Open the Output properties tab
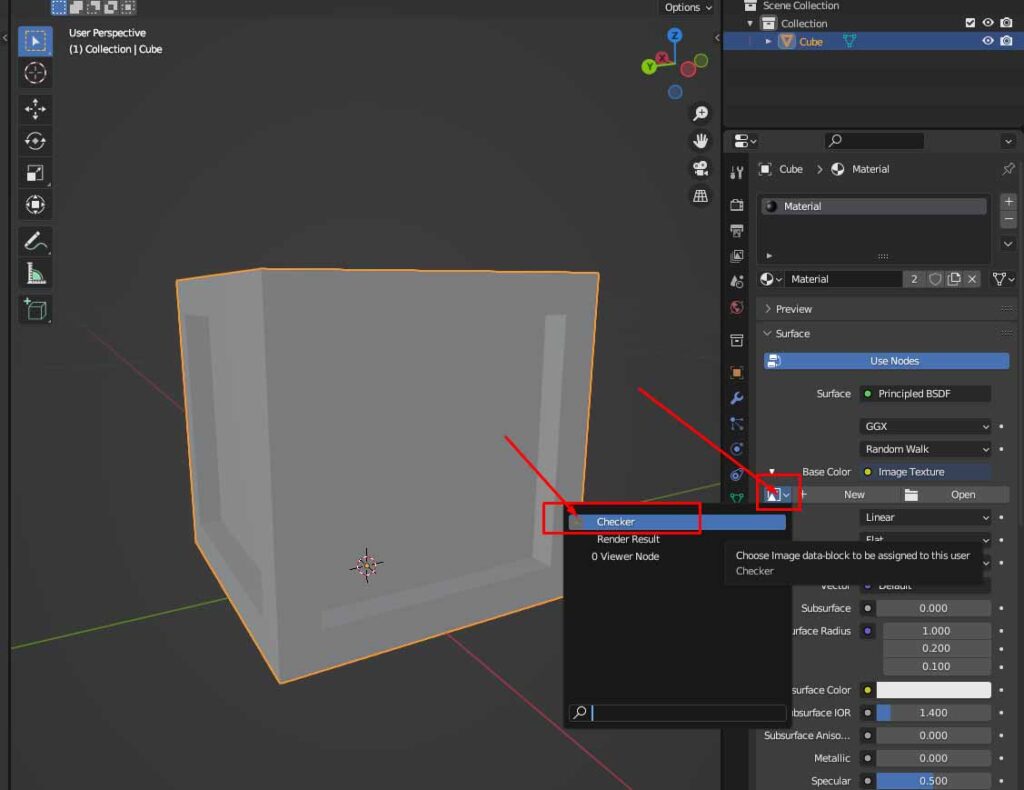Screen dimensions: 1024x790 [x=737, y=230]
